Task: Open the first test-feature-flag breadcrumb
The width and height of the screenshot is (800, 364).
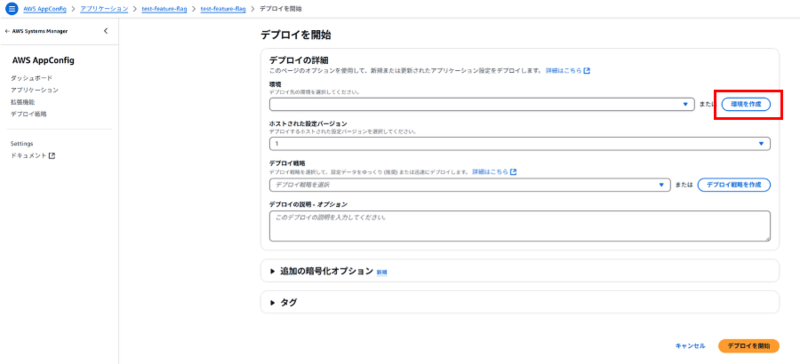Action: 164,9
